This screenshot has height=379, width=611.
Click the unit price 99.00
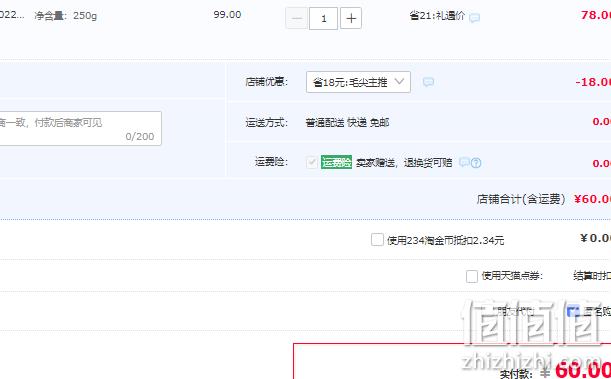pos(227,15)
